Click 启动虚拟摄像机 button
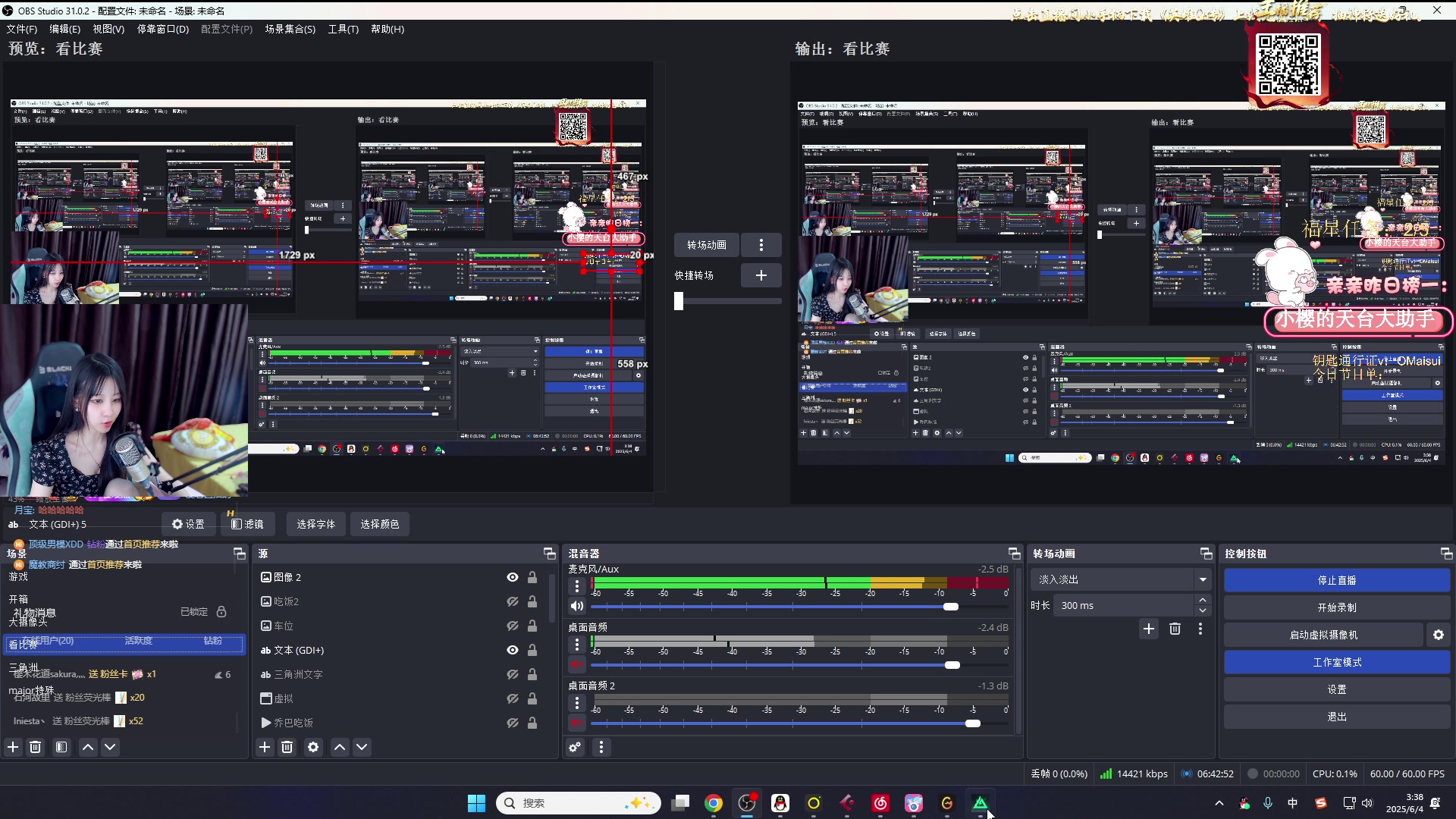Screen dimensions: 1456x819 (1323, 635)
